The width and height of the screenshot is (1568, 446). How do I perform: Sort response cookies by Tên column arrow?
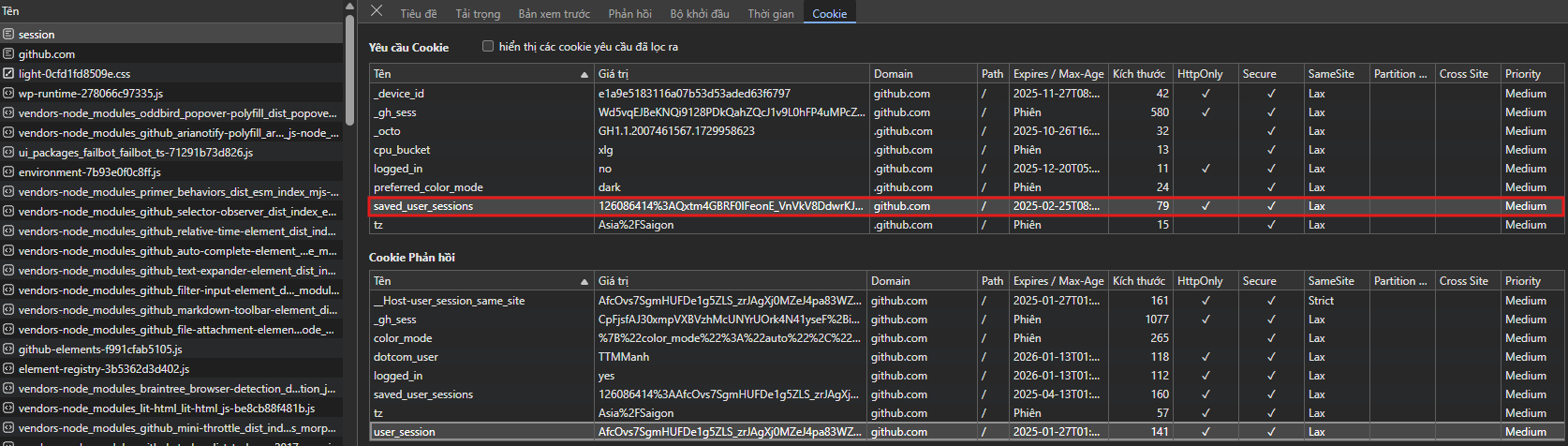click(x=584, y=281)
